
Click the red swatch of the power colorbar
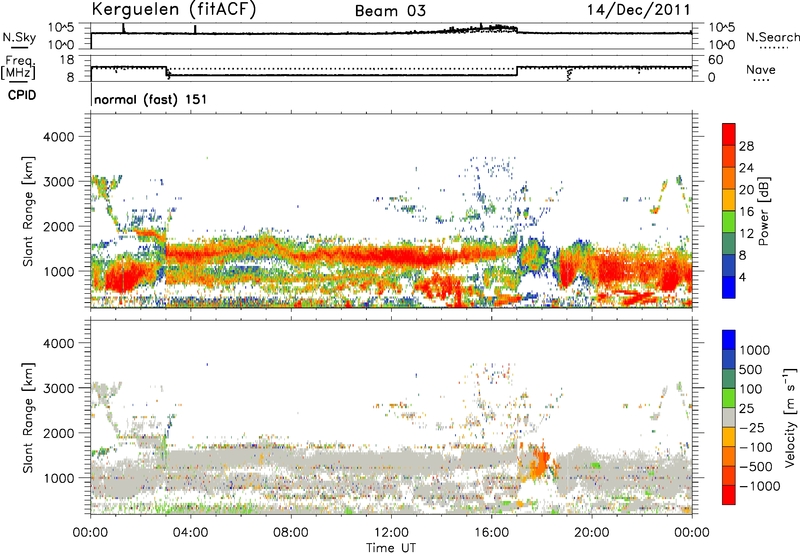729,134
